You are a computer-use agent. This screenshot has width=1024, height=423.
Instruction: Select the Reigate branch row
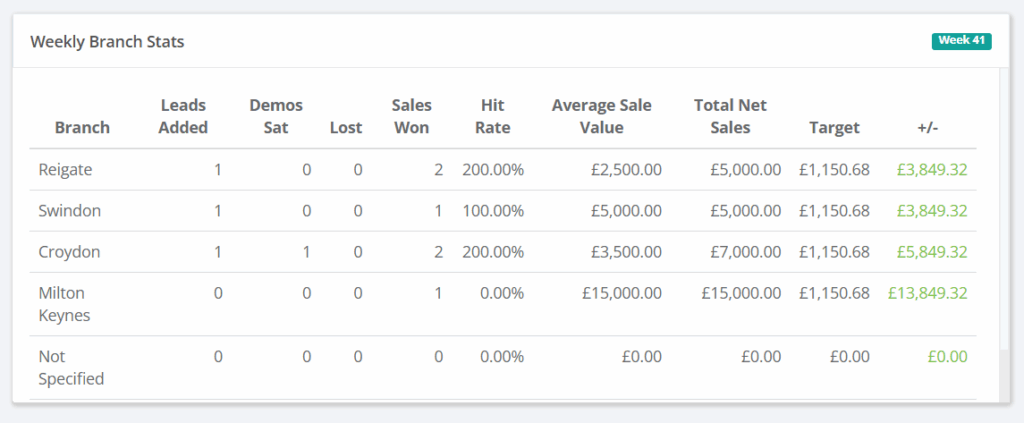[65, 170]
